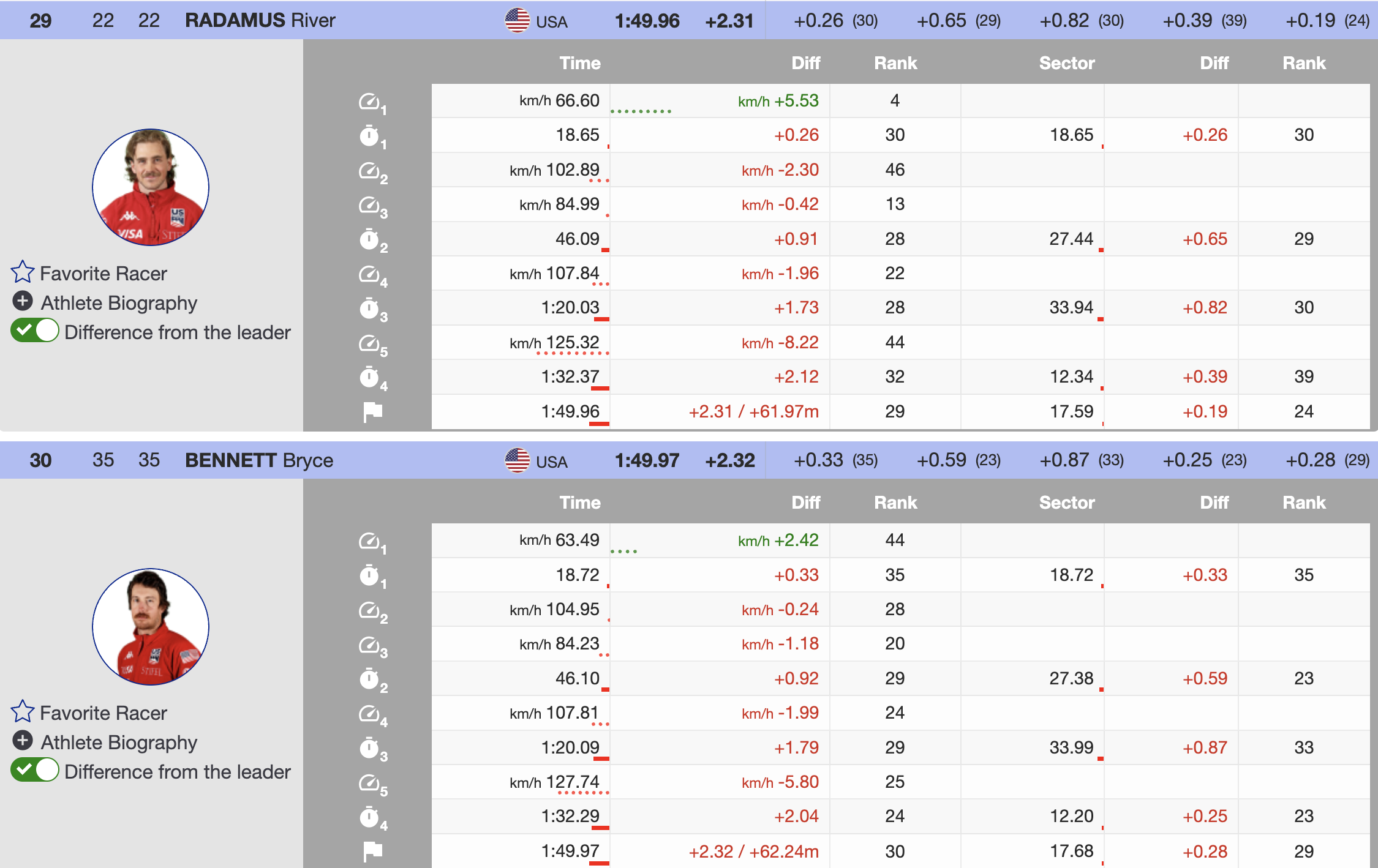Toggle Radamus Difference from the leader switch
Screen dimensions: 1378x868
[x=35, y=331]
